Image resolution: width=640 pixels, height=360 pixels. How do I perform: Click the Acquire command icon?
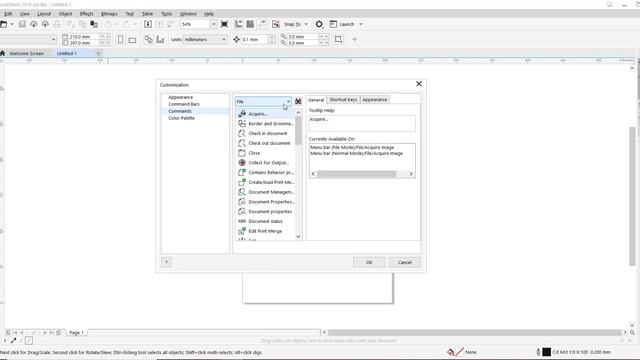click(242, 114)
